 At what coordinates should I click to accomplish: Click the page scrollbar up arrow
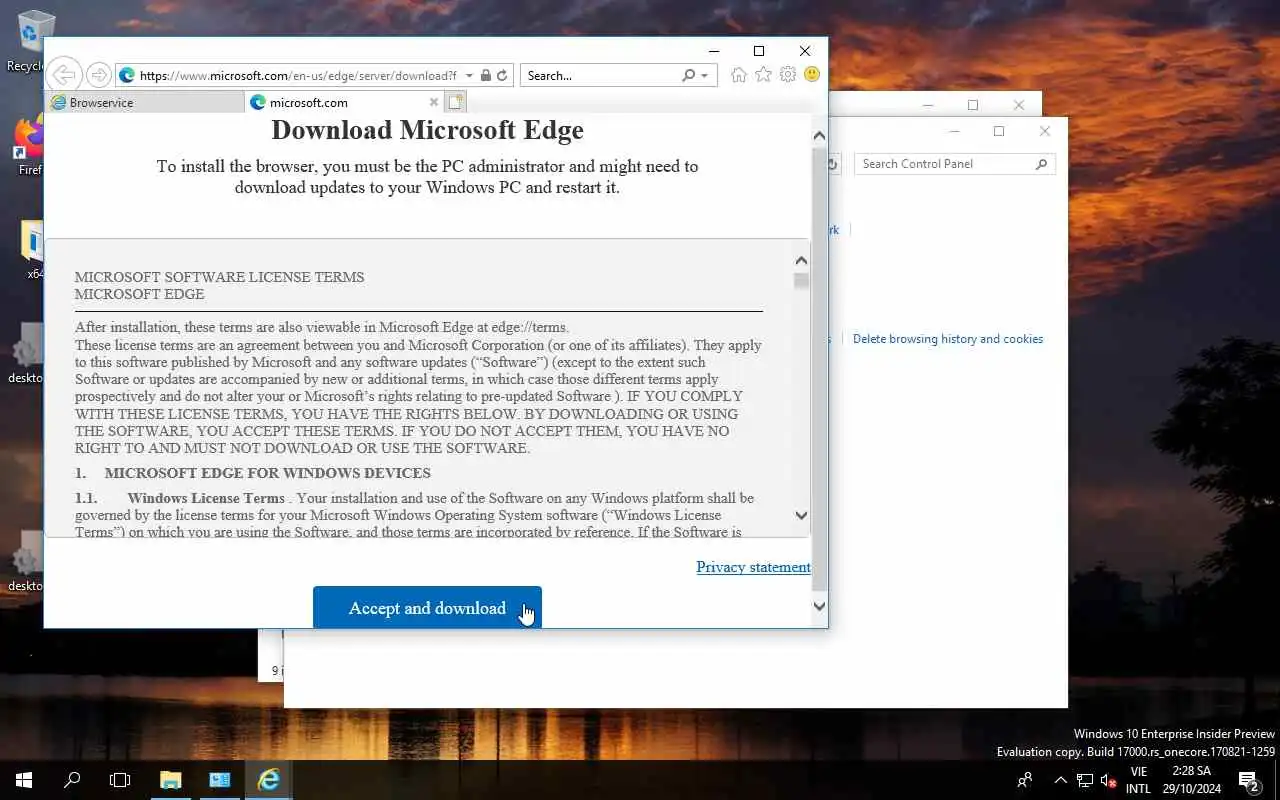point(819,135)
